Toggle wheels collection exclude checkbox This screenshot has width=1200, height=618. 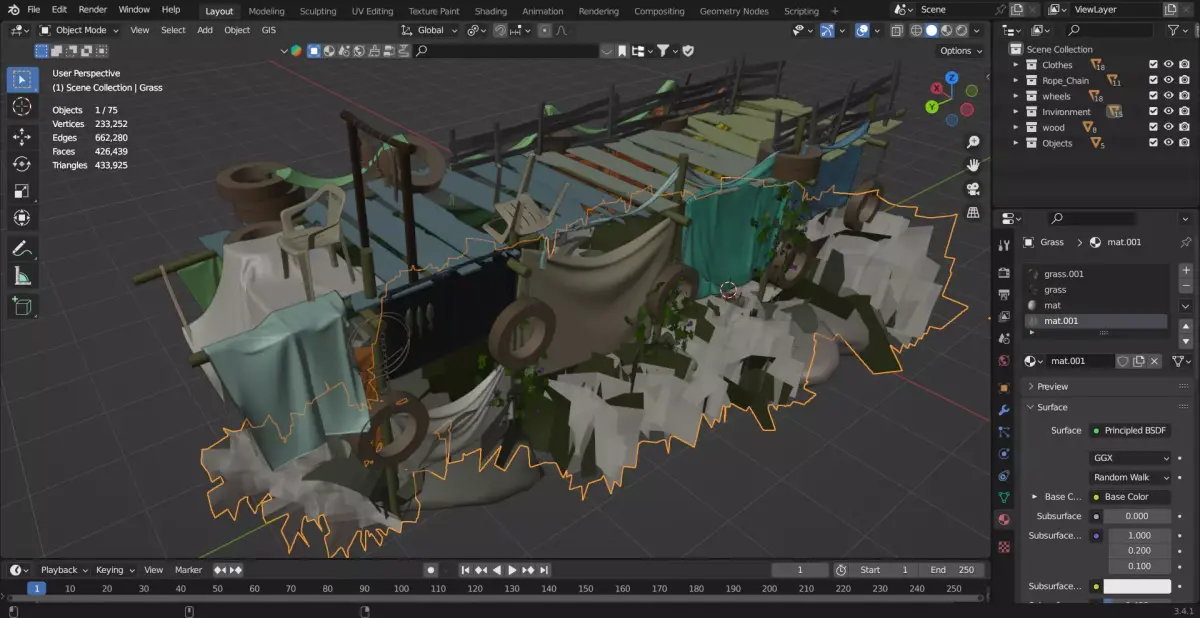[x=1153, y=96]
